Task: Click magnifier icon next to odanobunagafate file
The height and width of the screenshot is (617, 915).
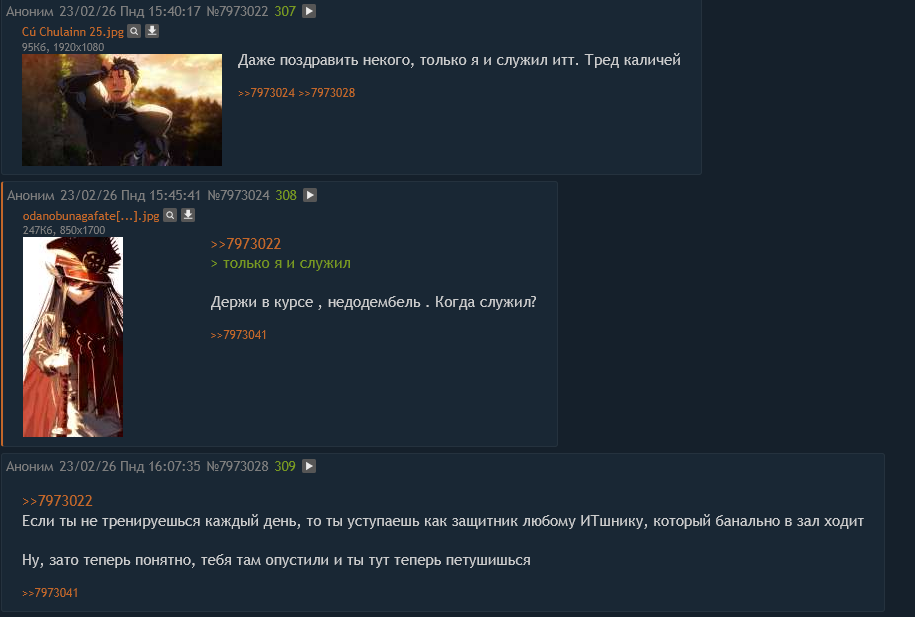Action: pos(170,215)
